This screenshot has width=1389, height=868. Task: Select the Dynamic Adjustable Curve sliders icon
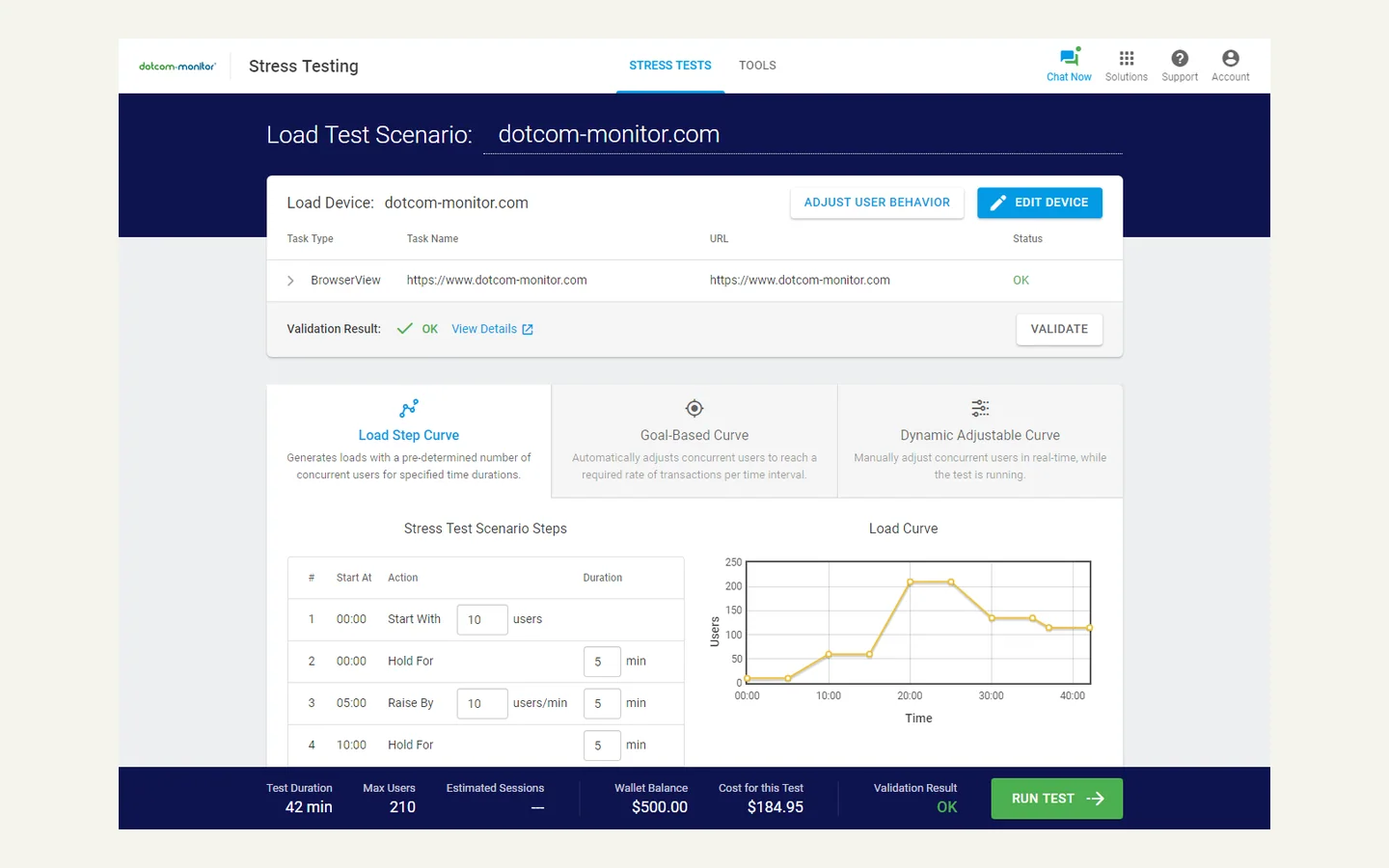tap(980, 408)
